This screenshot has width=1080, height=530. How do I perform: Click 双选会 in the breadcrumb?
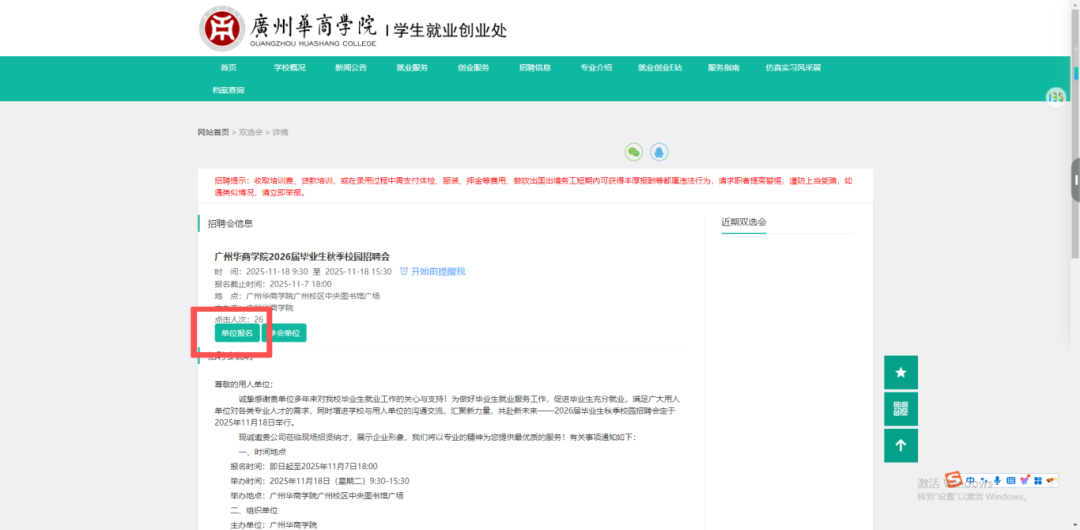[250, 132]
